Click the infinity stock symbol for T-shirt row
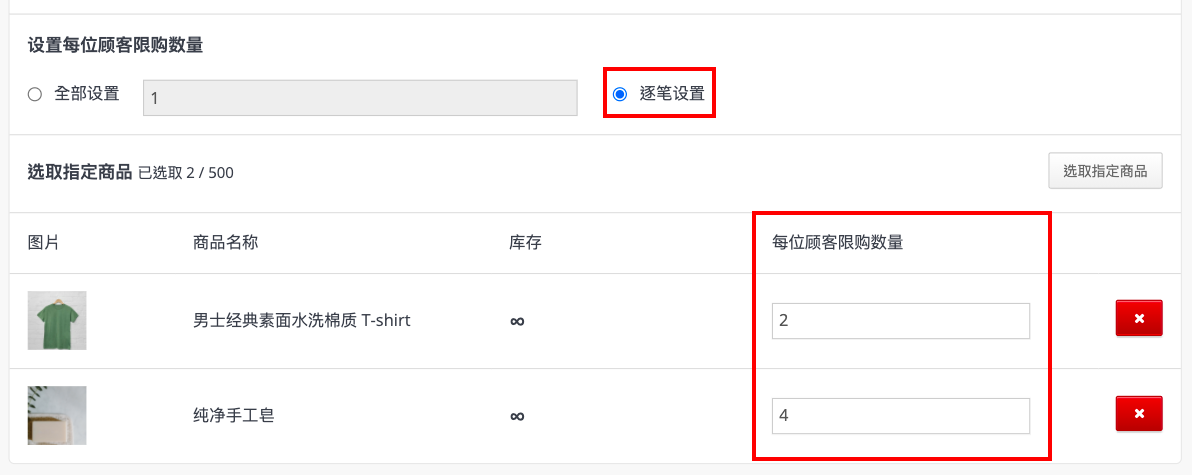This screenshot has width=1192, height=475. pyautogui.click(x=517, y=321)
